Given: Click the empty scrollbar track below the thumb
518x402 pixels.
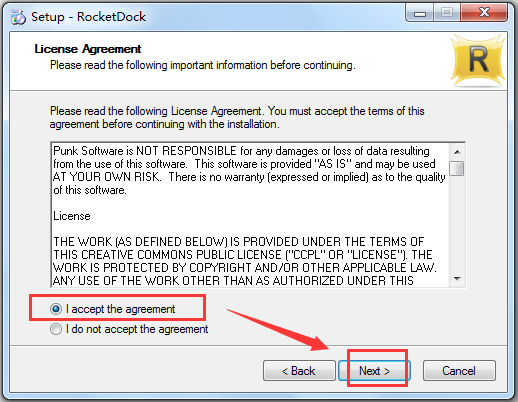Looking at the screenshot, I should coord(457,223).
